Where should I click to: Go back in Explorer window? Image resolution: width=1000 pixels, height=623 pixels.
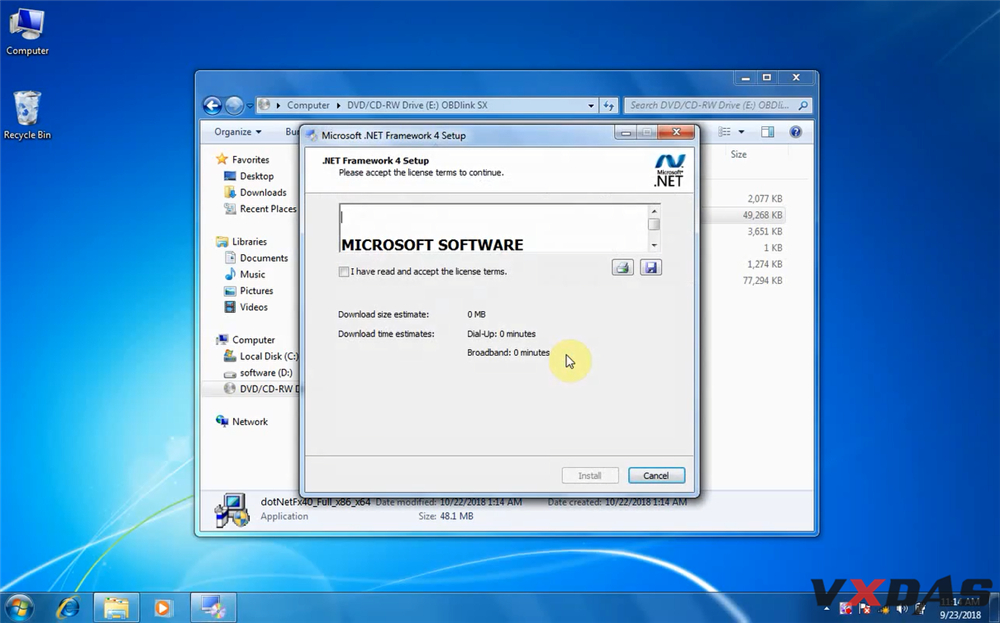pos(212,105)
